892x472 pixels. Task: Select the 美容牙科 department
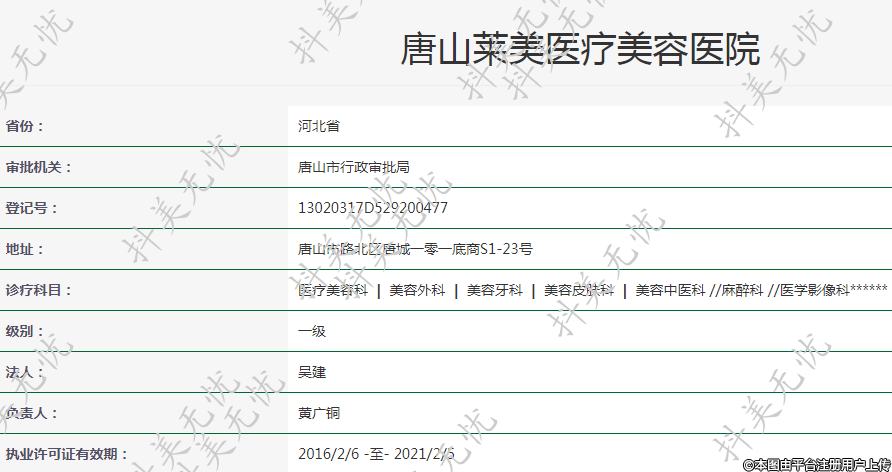[x=494, y=290]
